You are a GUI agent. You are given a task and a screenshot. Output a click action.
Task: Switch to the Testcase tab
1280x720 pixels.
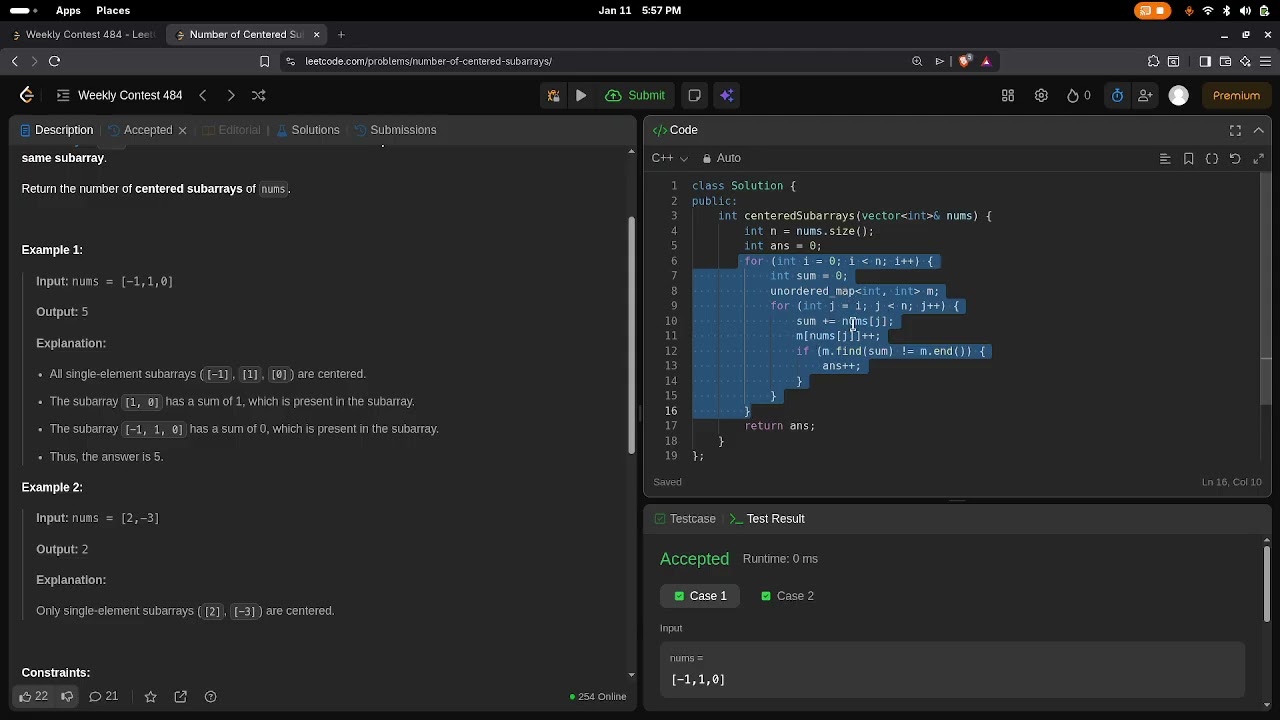point(685,519)
